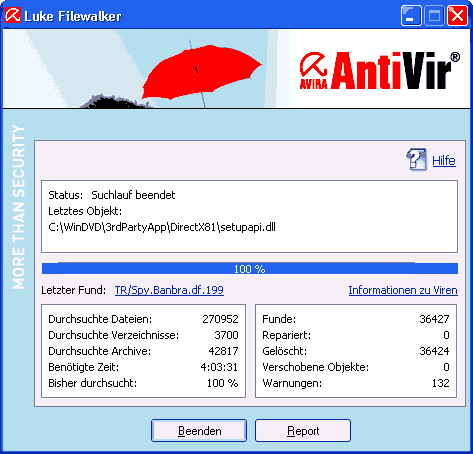Click Benötigte Zeit value 4:03:31
The height and width of the screenshot is (454, 473).
pyautogui.click(x=219, y=367)
